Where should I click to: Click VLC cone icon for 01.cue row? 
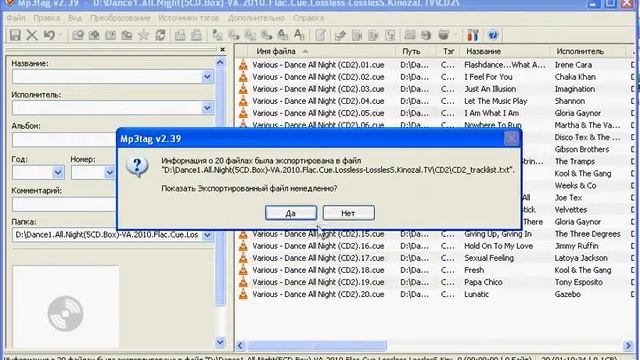(x=243, y=64)
